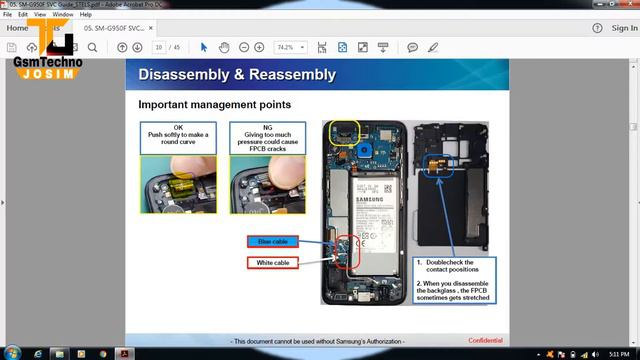Open the File menu

click(7, 14)
